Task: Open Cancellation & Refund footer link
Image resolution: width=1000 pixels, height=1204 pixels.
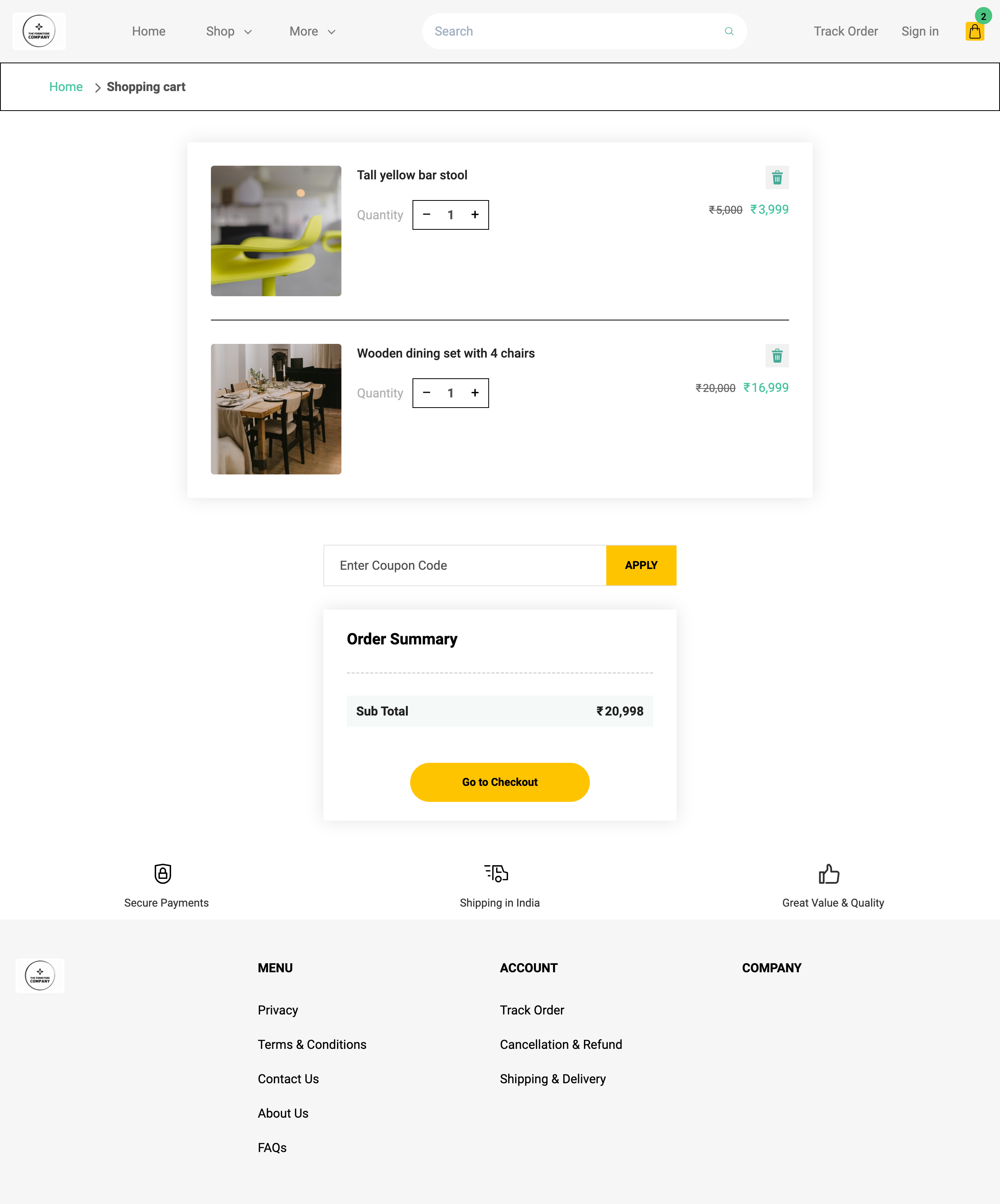Action: tap(561, 1045)
